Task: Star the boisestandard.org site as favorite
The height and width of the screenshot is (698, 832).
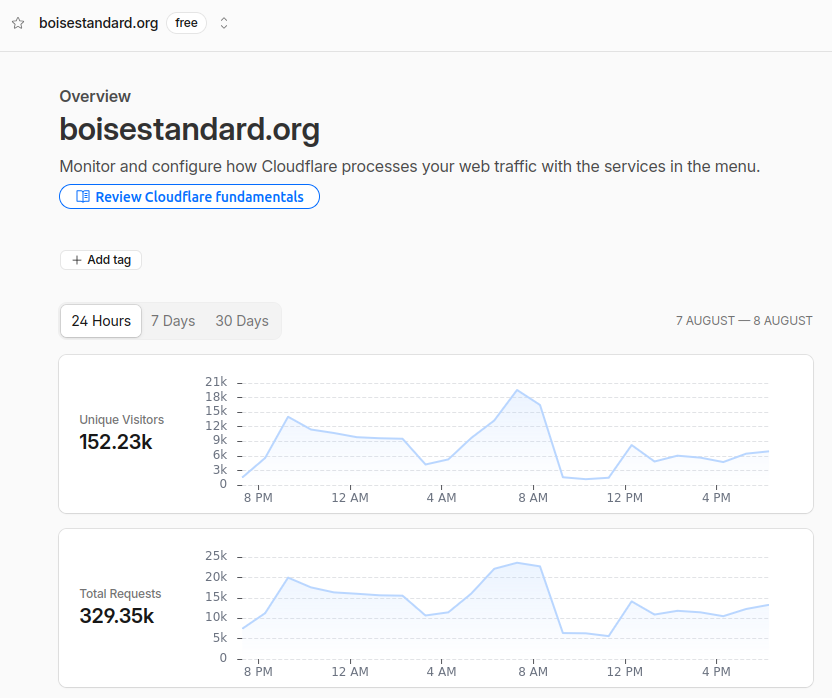Action: click(18, 23)
